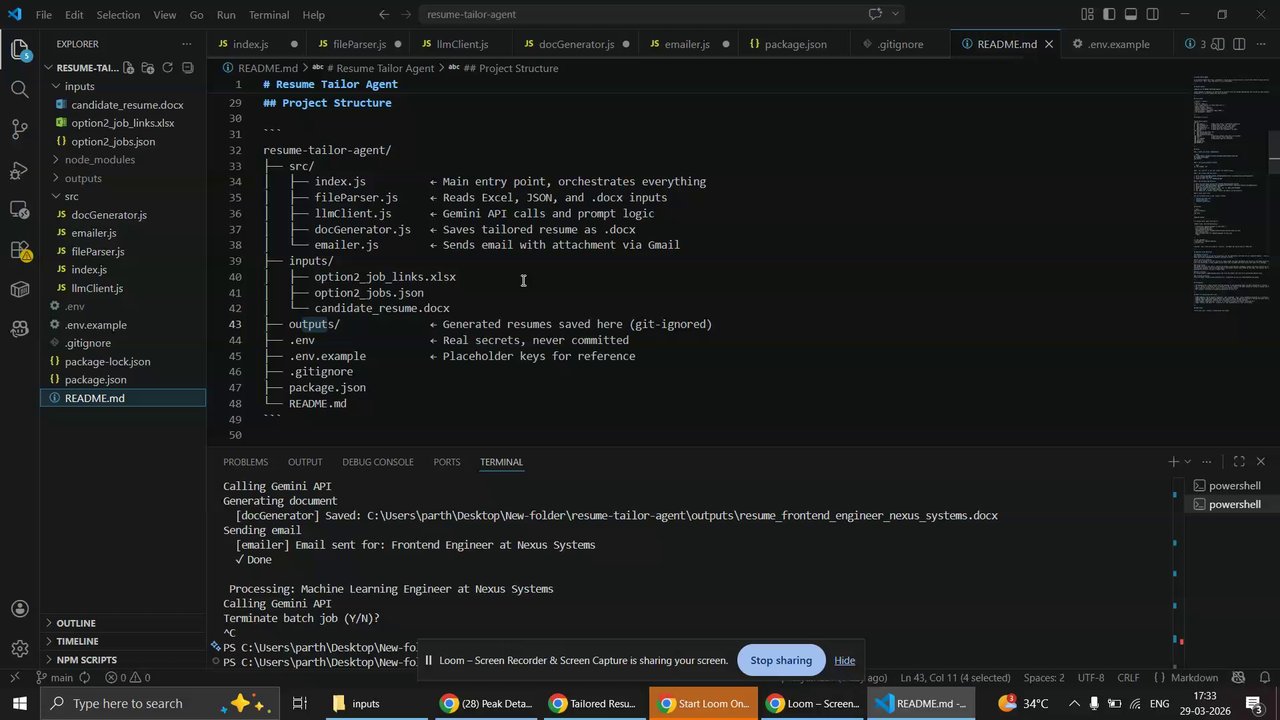The width and height of the screenshot is (1280, 720).
Task: Open the Search view in activity bar
Action: (20, 89)
